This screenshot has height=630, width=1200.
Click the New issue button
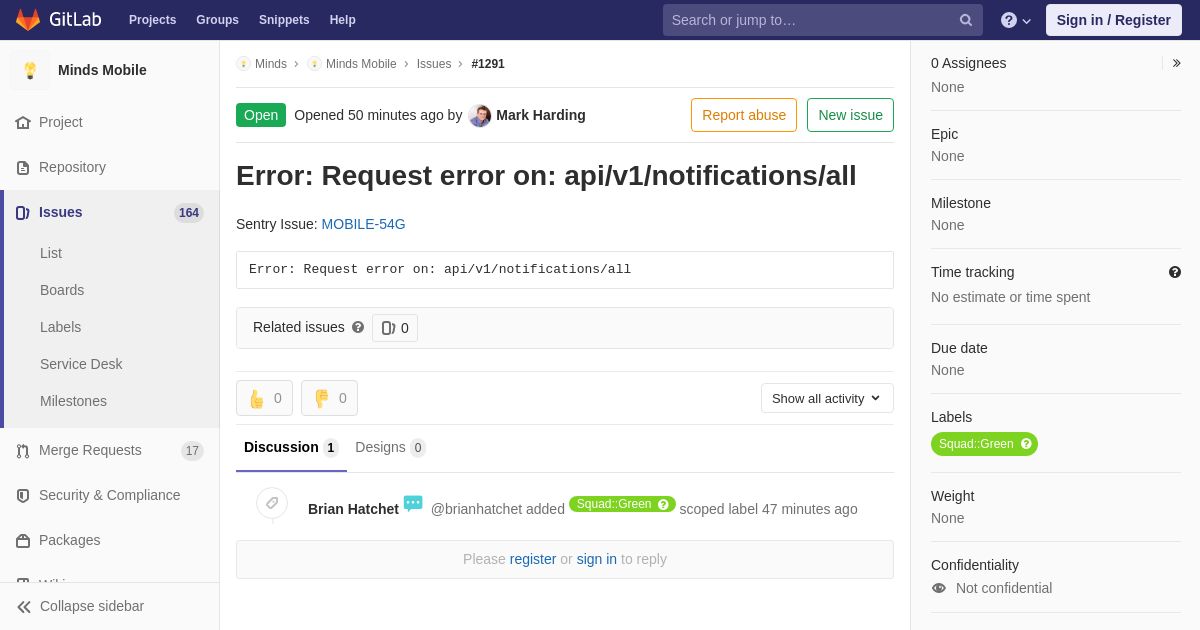pyautogui.click(x=850, y=115)
